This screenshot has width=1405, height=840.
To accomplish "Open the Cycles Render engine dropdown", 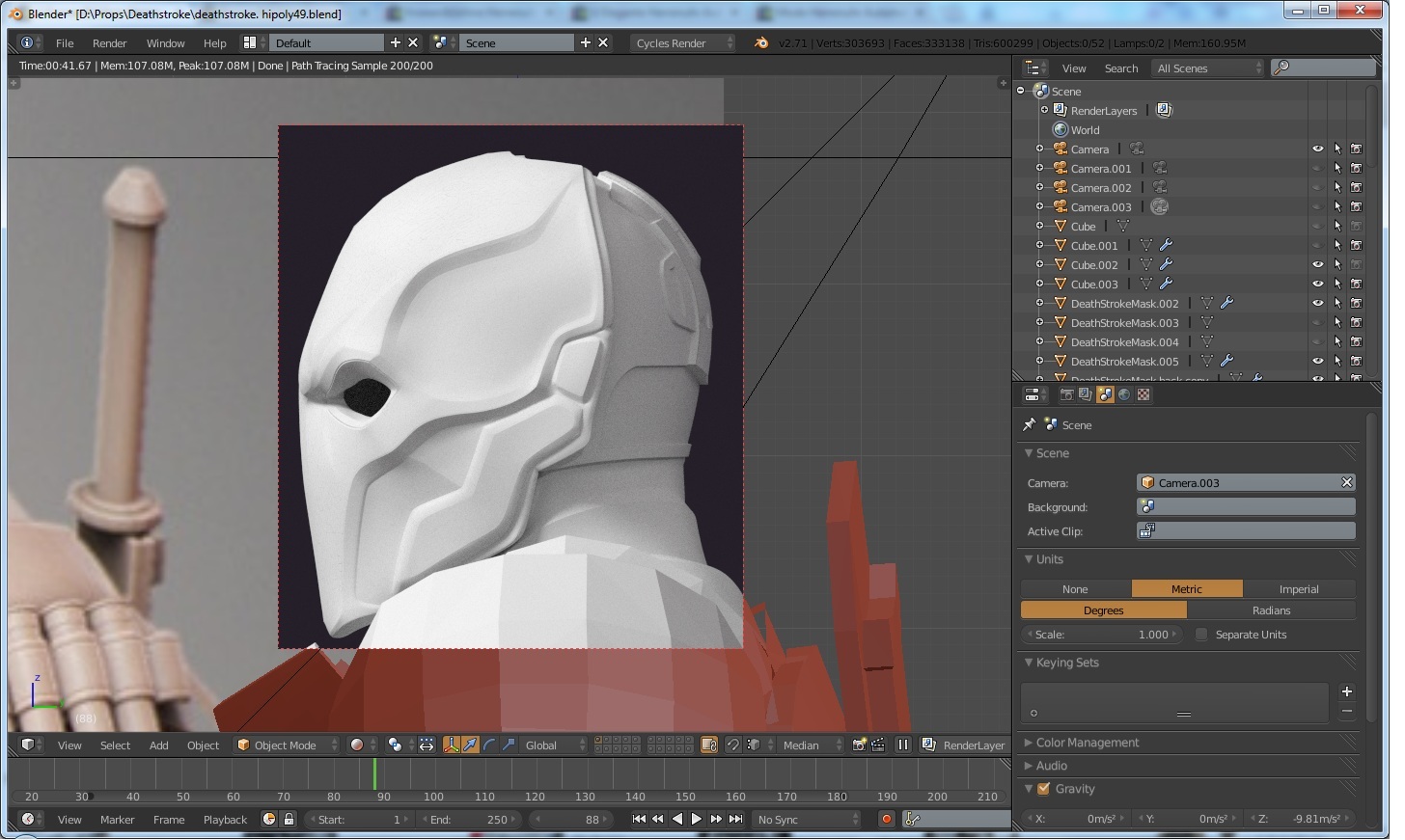I will [x=682, y=42].
